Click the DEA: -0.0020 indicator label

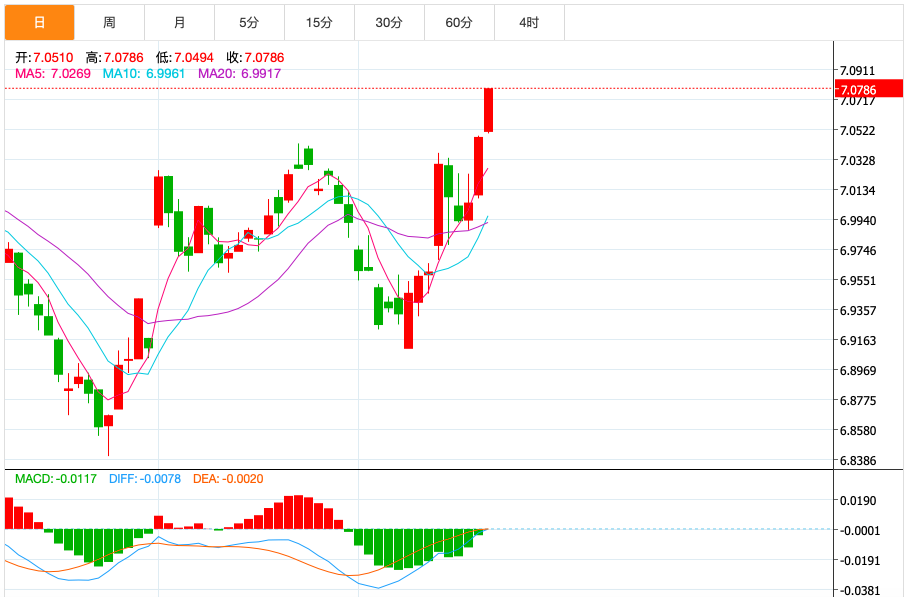coord(228,479)
